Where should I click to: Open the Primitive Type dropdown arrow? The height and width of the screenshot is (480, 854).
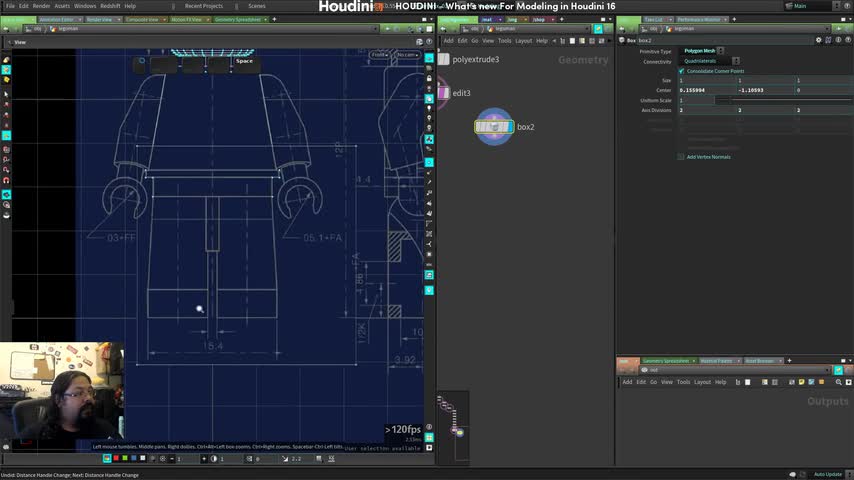pyautogui.click(x=721, y=51)
